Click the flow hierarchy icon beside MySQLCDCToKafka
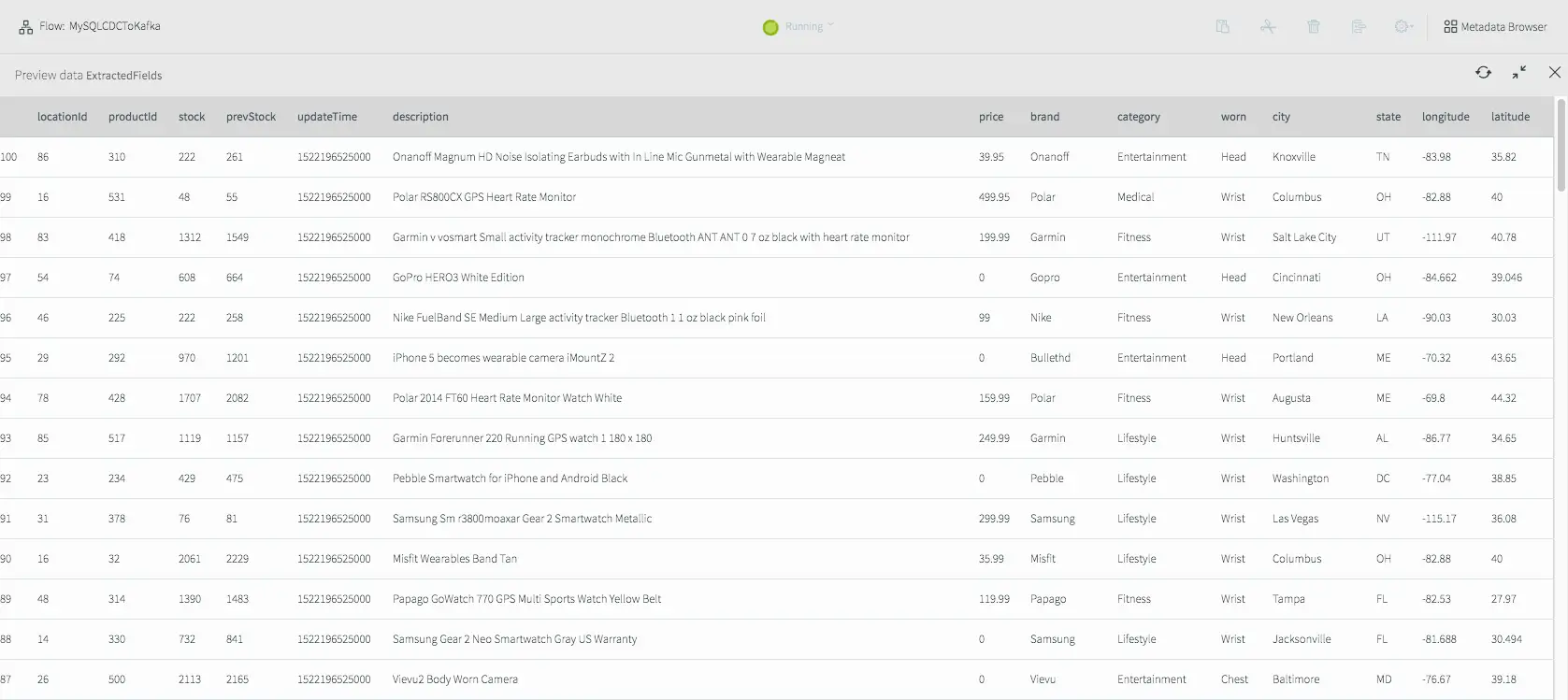 [x=25, y=27]
